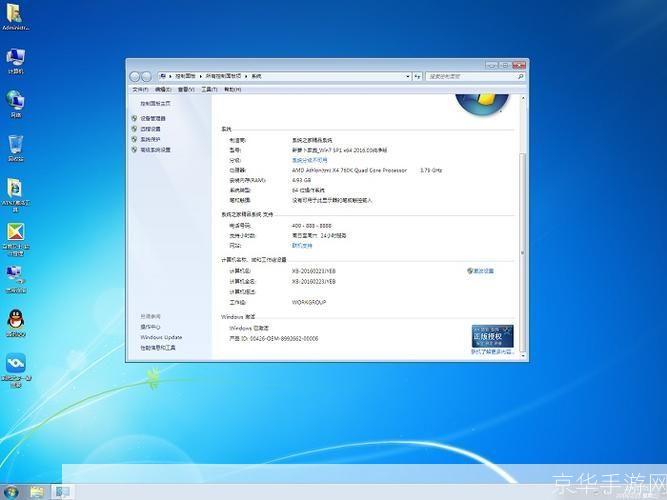Open the Network desktop icon
The height and width of the screenshot is (500, 667).
point(15,103)
